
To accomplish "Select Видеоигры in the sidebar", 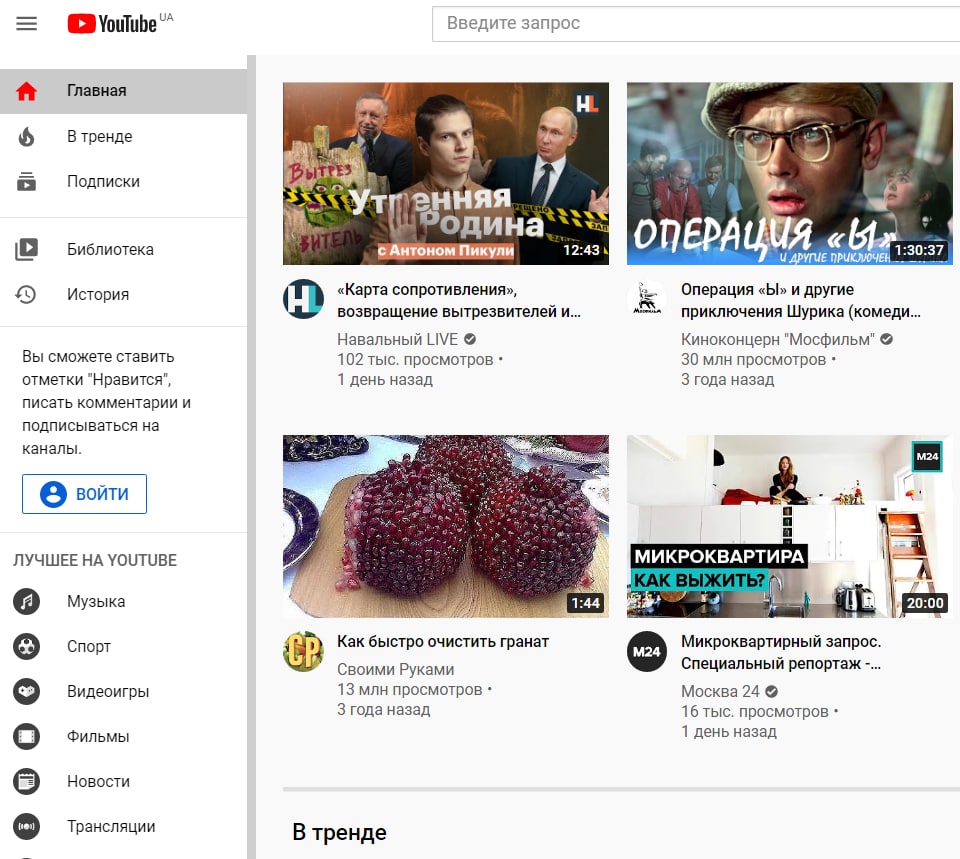I will pyautogui.click(x=123, y=691).
